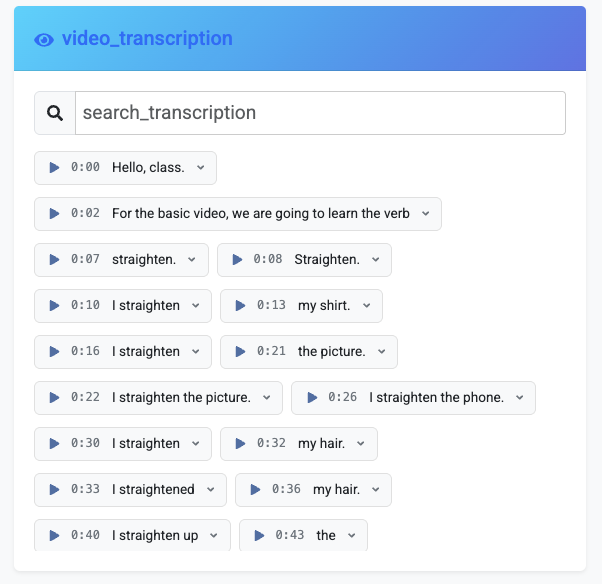Viewport: 602px width, 584px height.
Task: Click the 0:30 I straighten text
Action: [146, 443]
